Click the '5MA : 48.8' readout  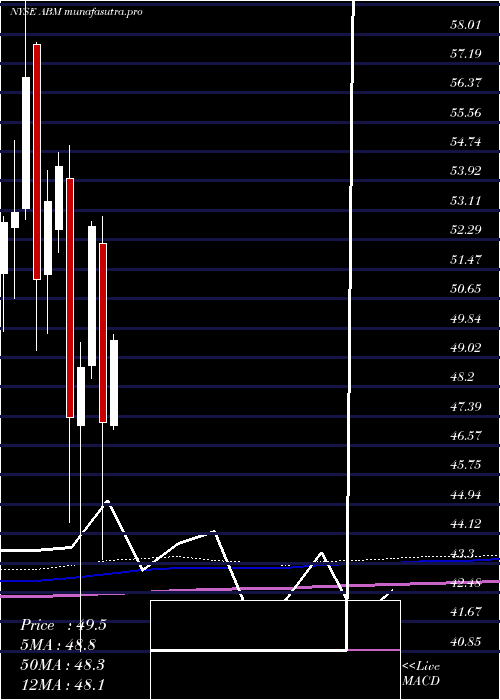58,645
